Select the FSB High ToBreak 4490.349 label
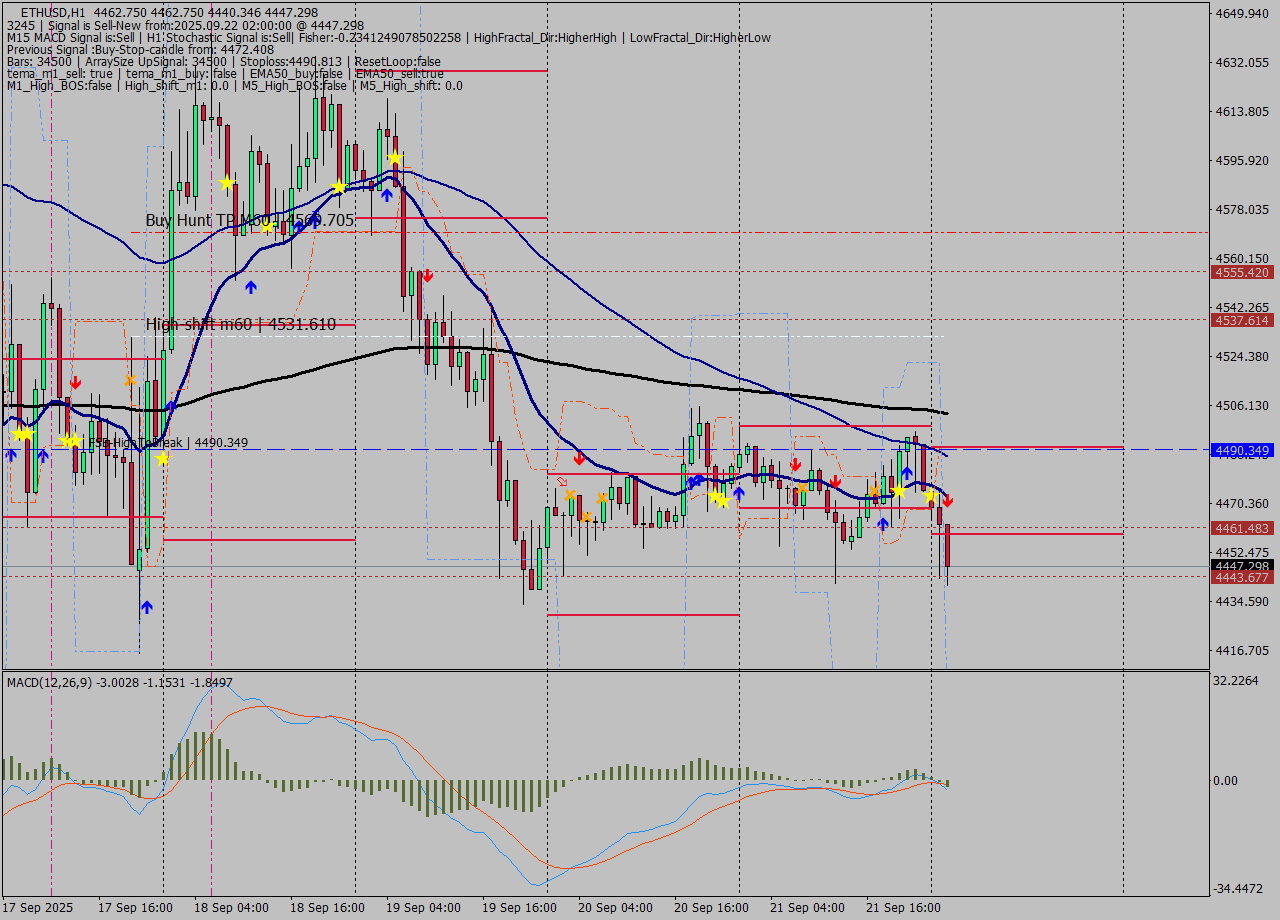The width and height of the screenshot is (1280, 920). [168, 442]
